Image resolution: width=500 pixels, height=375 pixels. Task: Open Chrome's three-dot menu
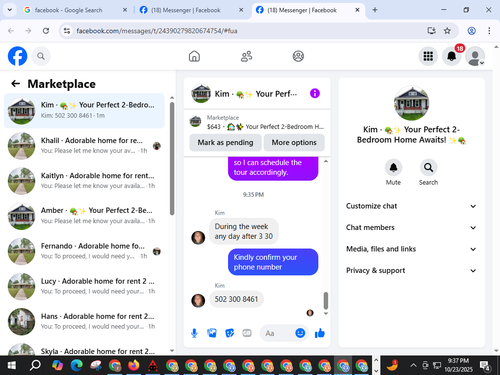489,31
